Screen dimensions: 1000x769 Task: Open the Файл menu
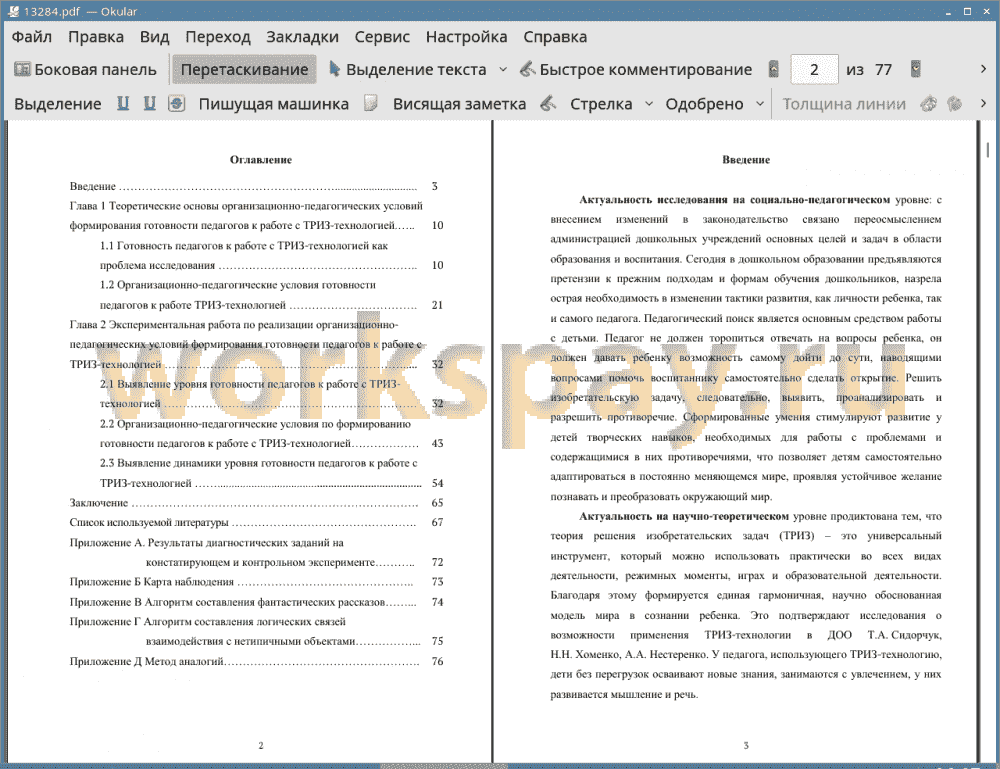point(31,36)
